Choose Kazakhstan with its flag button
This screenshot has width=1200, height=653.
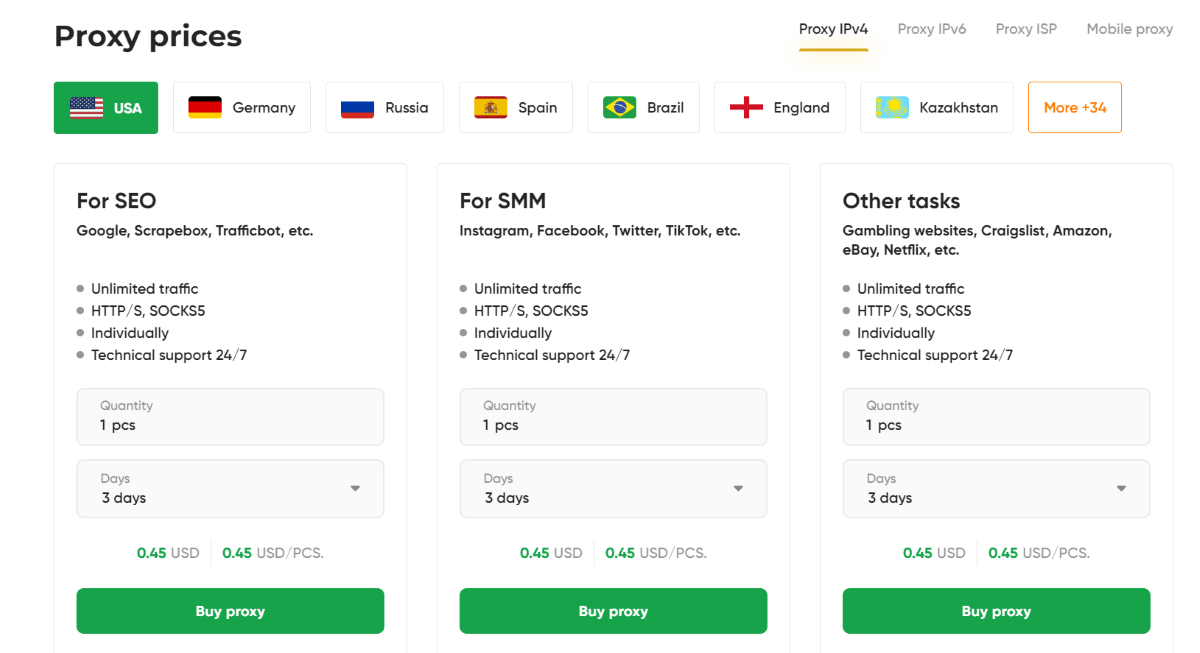pyautogui.click(x=936, y=107)
